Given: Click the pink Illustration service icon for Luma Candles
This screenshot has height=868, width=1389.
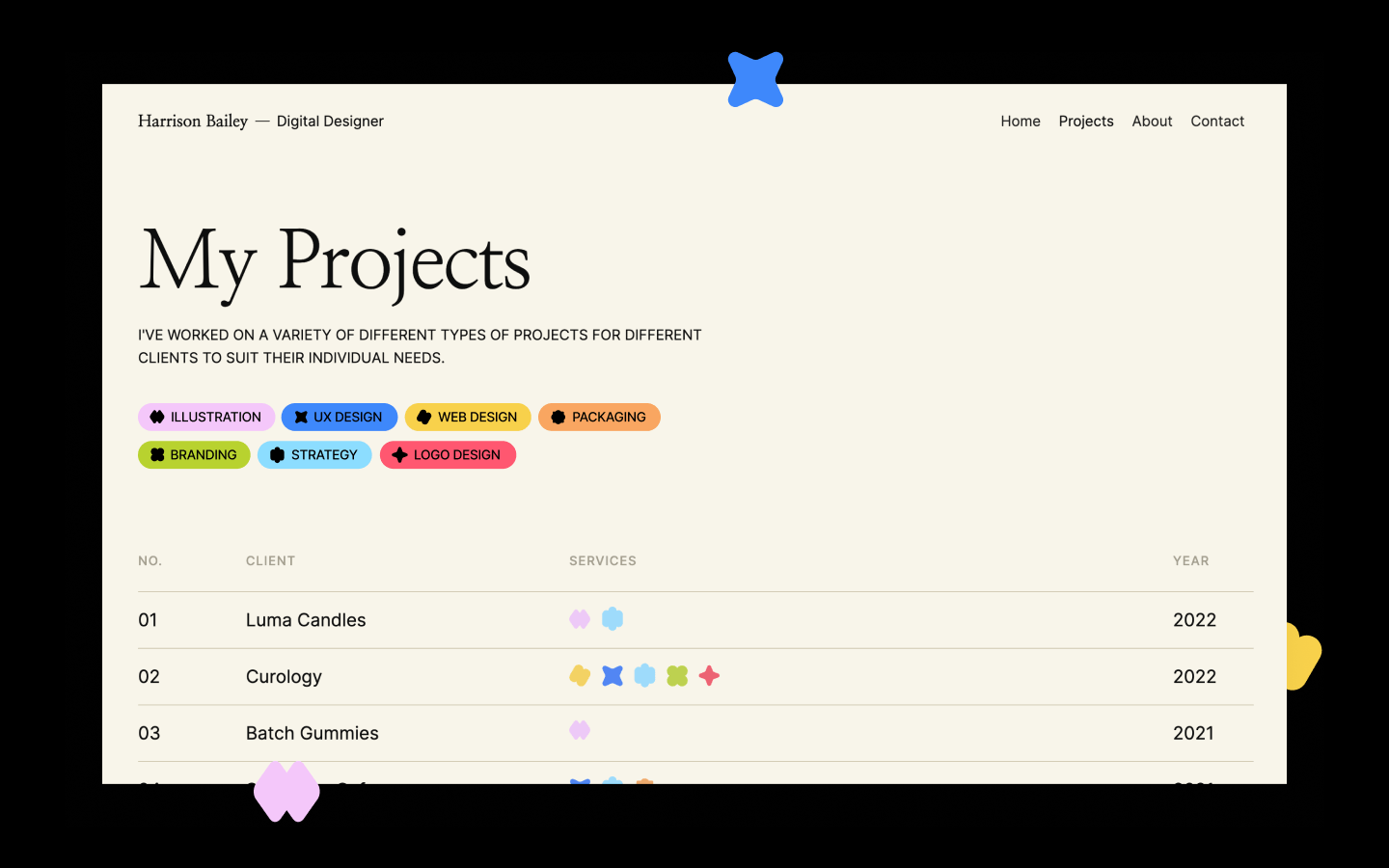Looking at the screenshot, I should 580,618.
